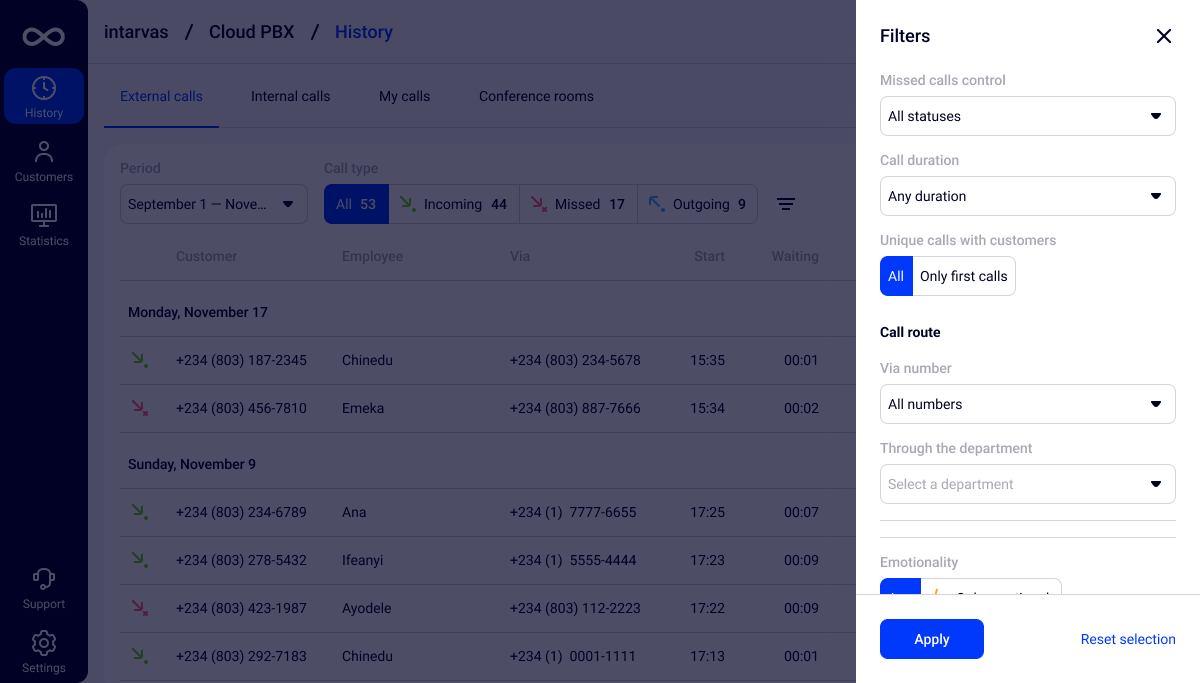The height and width of the screenshot is (683, 1200).
Task: Click the Reset selection link
Action: 1127,639
